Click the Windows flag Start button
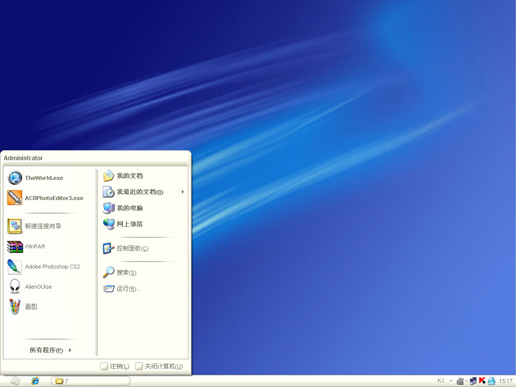This screenshot has width=516, height=387. click(x=15, y=381)
